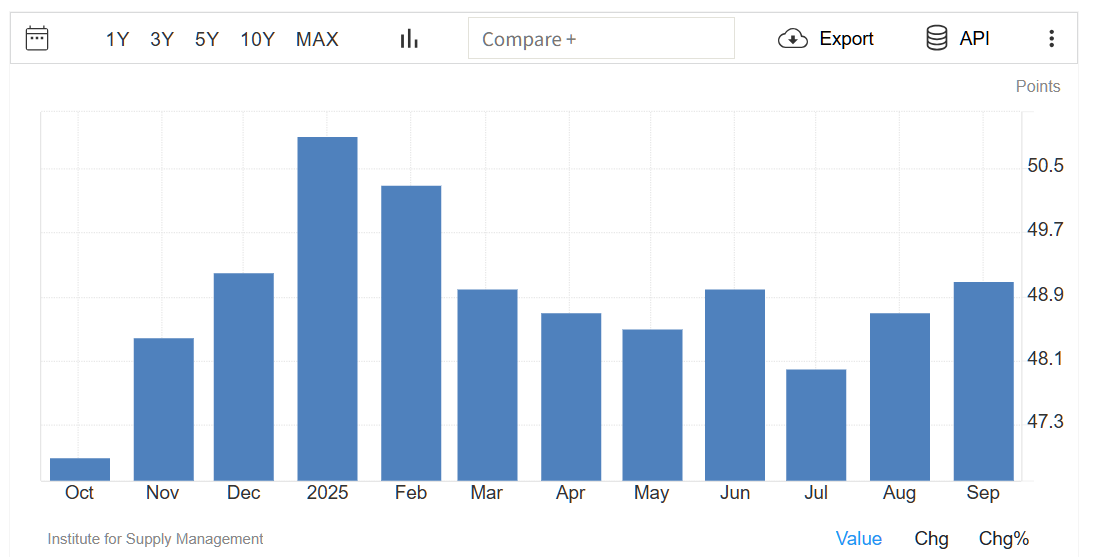The height and width of the screenshot is (557, 1094).
Task: Click the Export cloud download icon
Action: (792, 39)
